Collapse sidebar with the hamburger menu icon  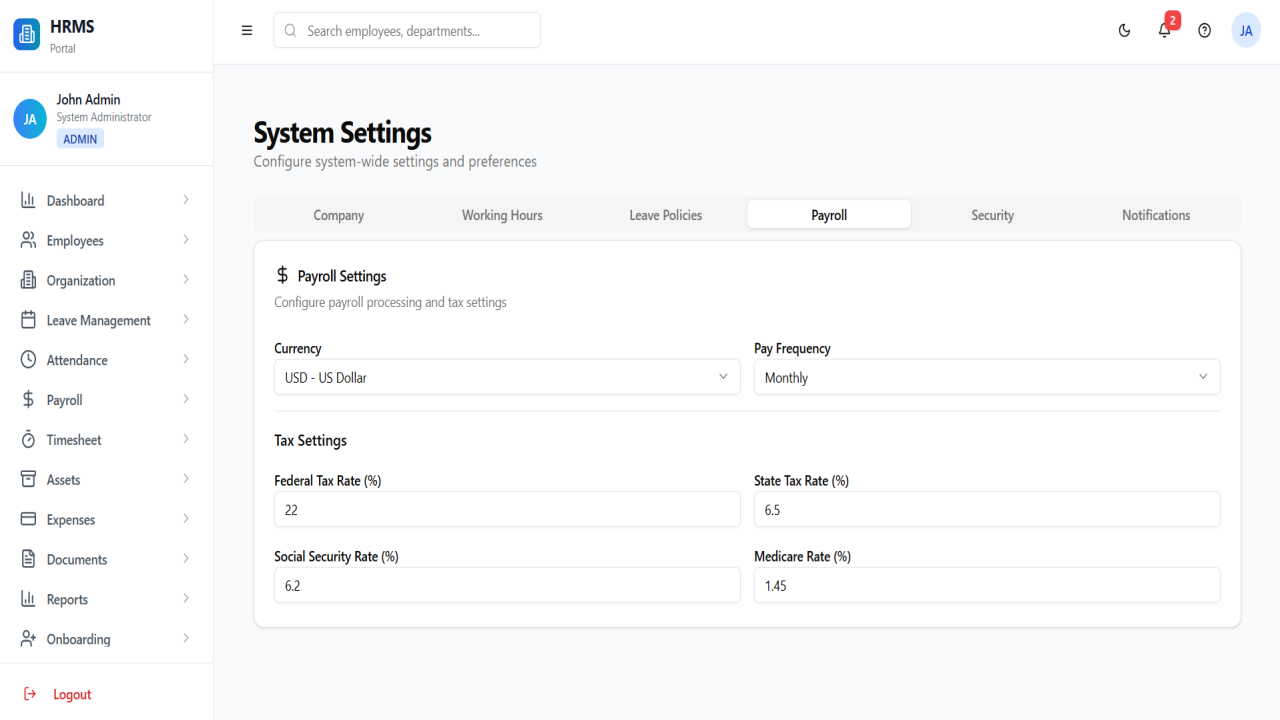[247, 31]
